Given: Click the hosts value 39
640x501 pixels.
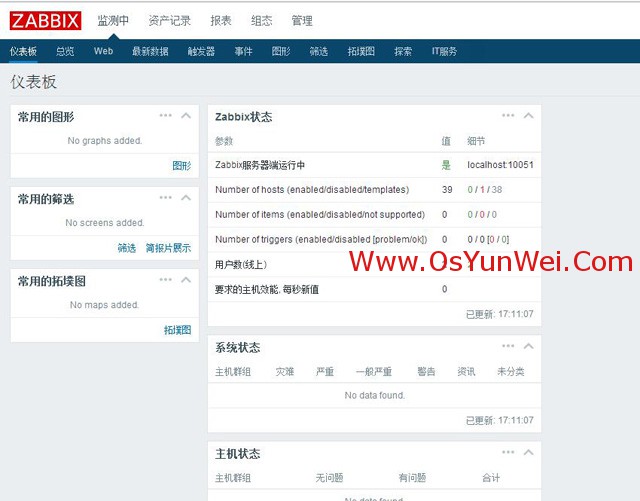Looking at the screenshot, I should [x=447, y=190].
